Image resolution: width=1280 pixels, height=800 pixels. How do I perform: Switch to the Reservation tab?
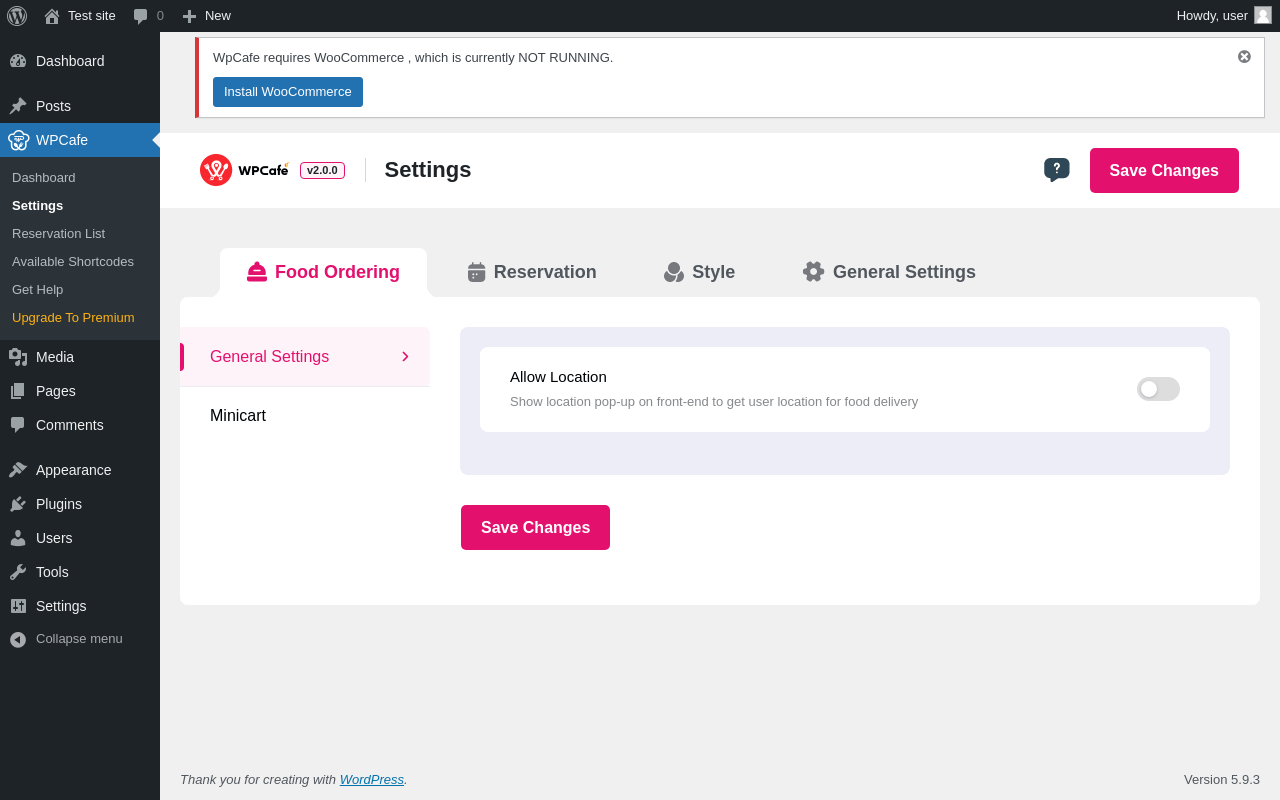pos(531,272)
